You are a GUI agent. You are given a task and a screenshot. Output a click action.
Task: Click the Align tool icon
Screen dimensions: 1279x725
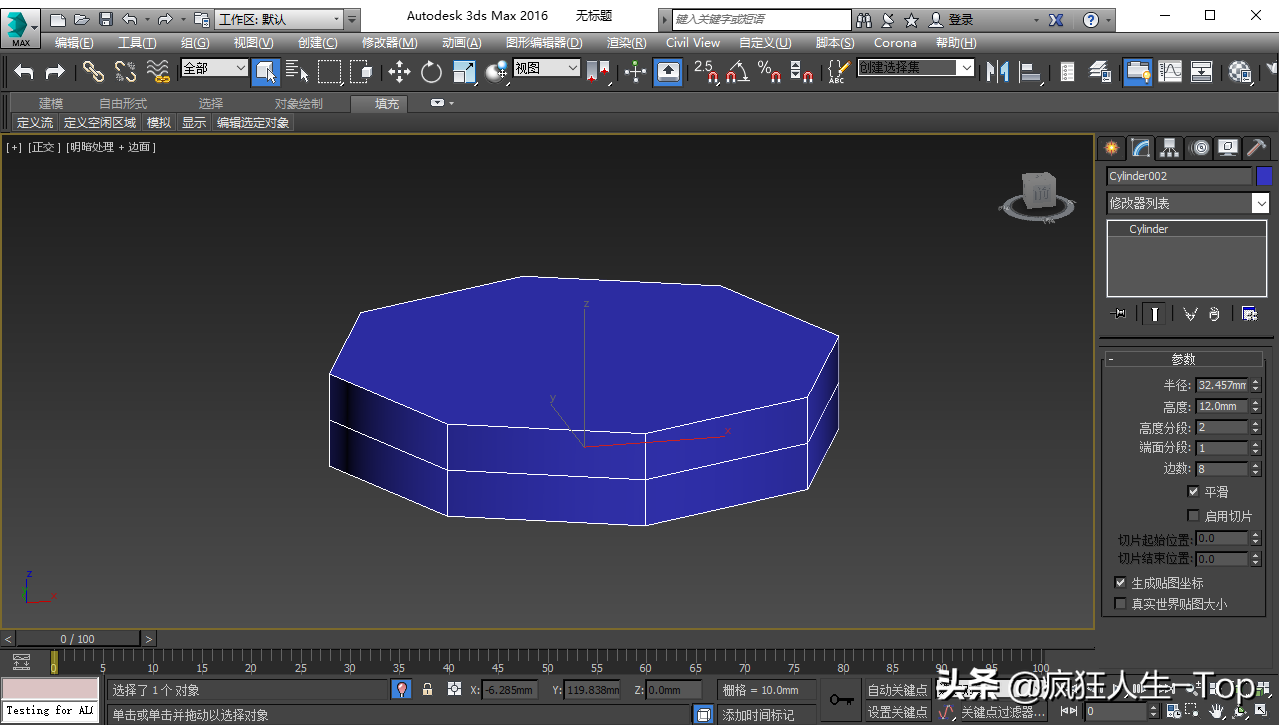1029,71
